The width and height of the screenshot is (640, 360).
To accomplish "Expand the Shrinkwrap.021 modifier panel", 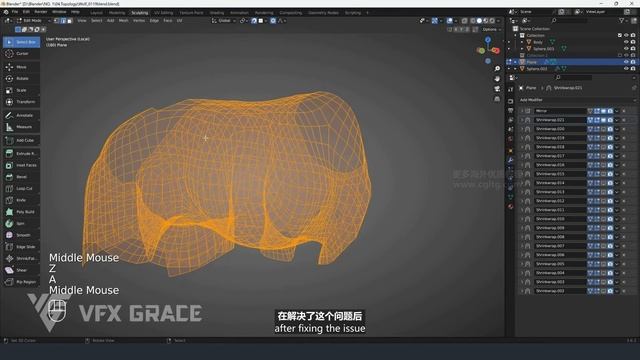I will (522, 120).
